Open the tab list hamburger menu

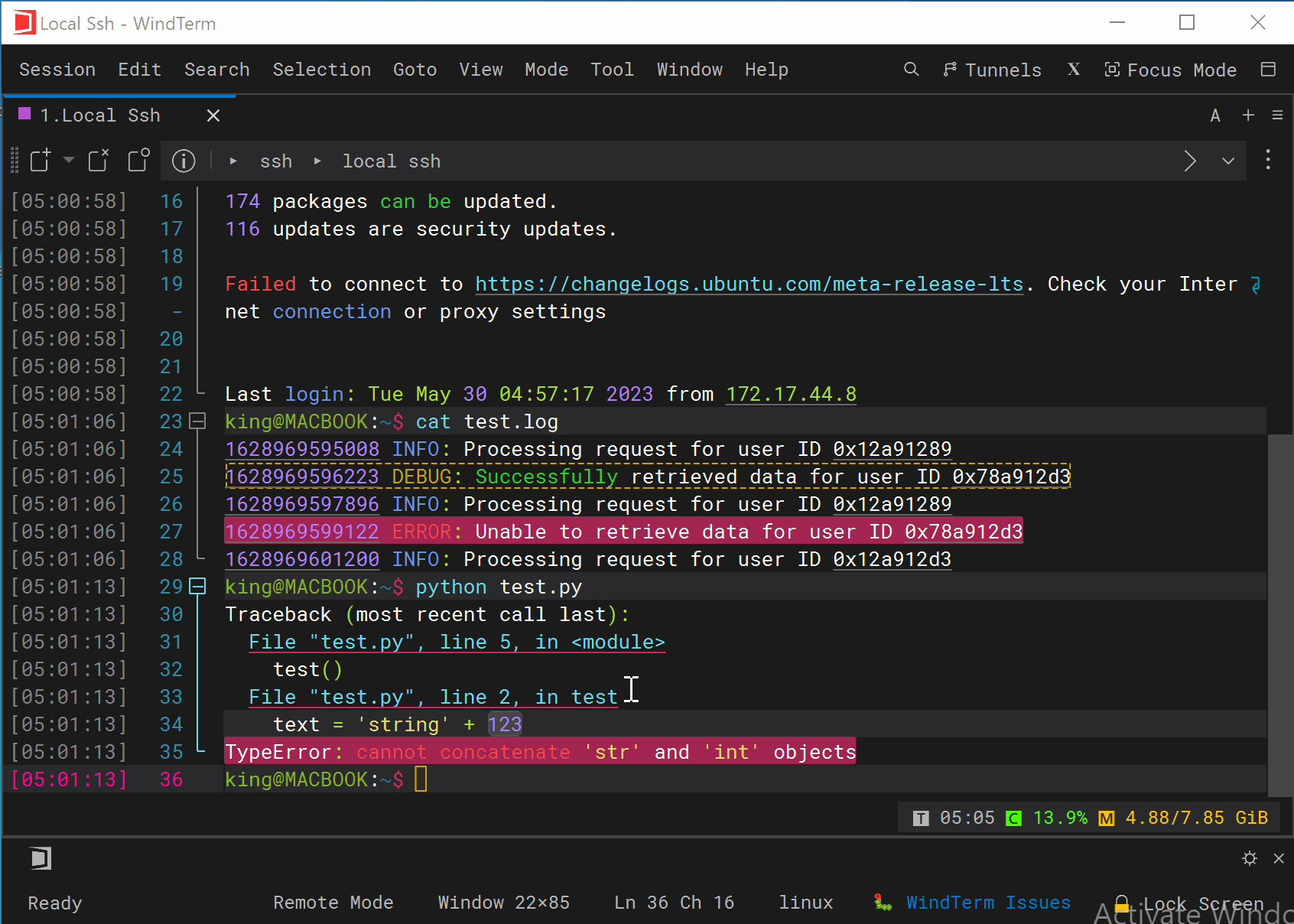click(x=1277, y=115)
